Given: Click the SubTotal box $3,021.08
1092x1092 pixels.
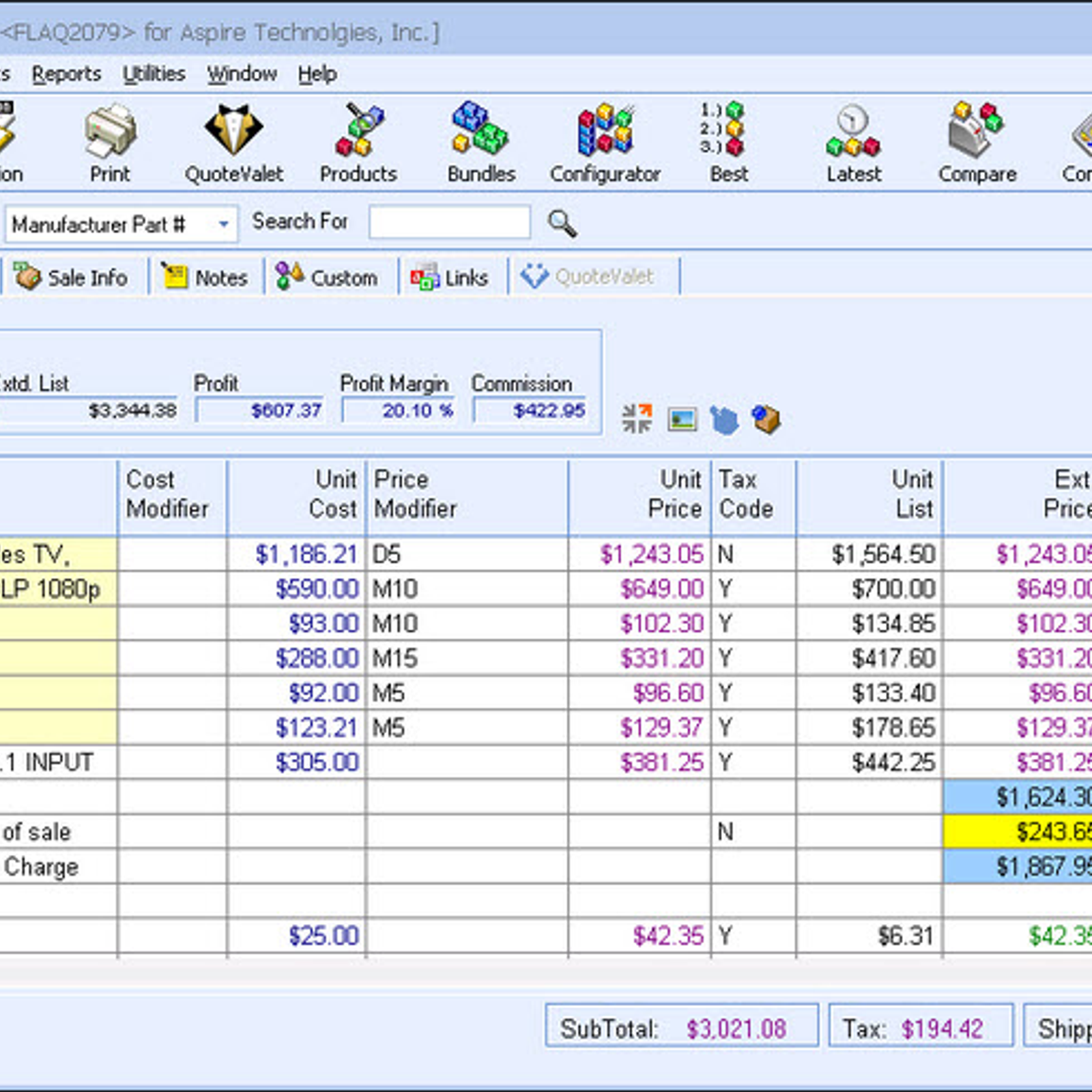Looking at the screenshot, I should 682,1026.
